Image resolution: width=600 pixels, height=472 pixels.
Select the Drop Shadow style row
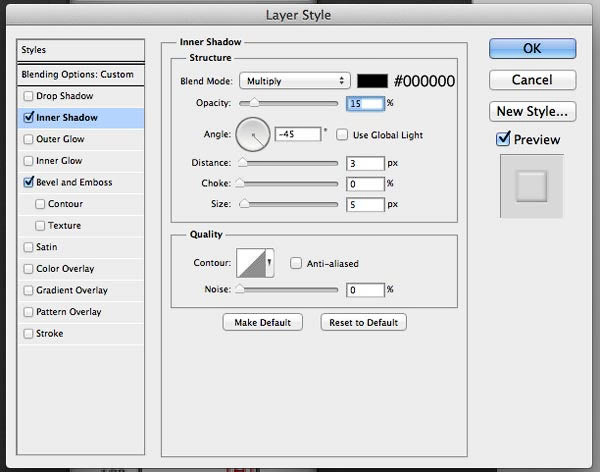(80, 96)
